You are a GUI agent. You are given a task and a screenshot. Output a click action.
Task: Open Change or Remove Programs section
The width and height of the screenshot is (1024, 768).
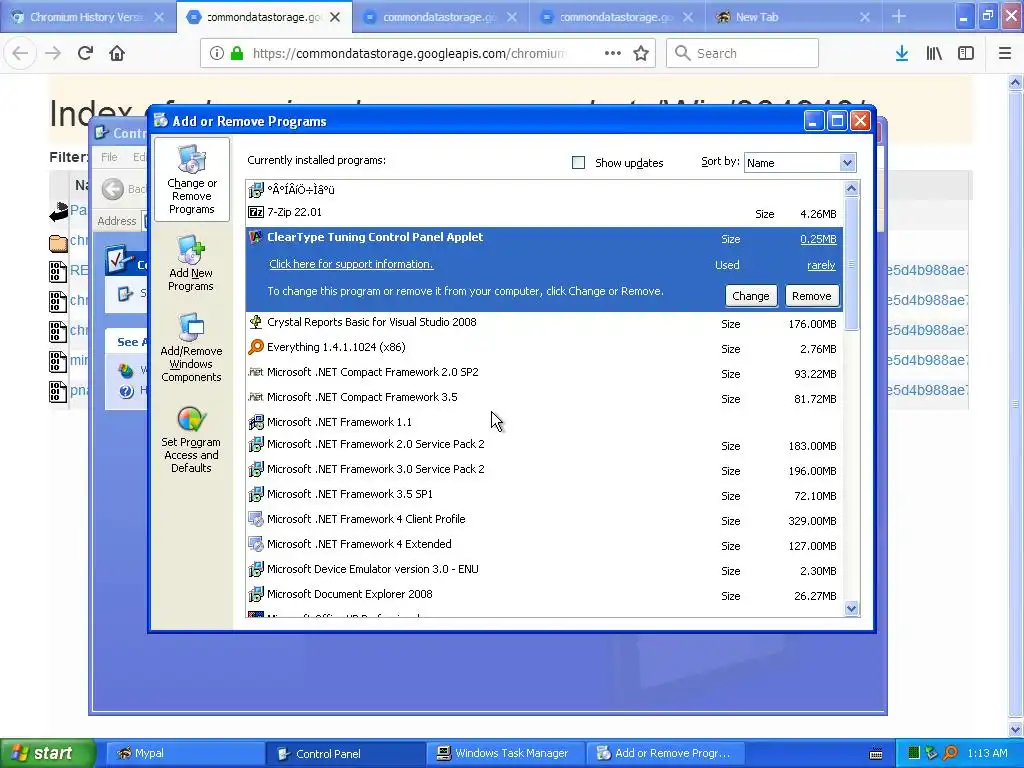pos(191,180)
